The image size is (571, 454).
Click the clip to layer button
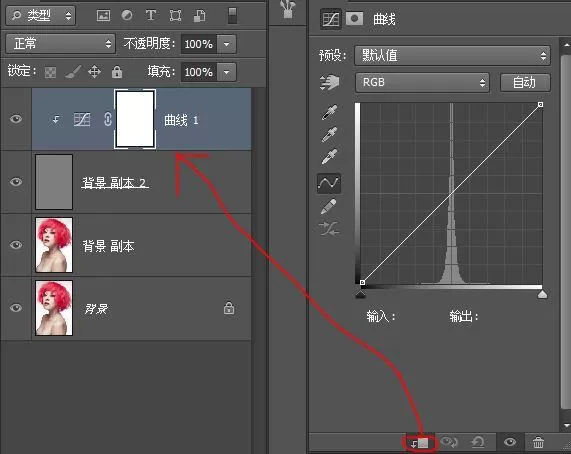[419, 443]
